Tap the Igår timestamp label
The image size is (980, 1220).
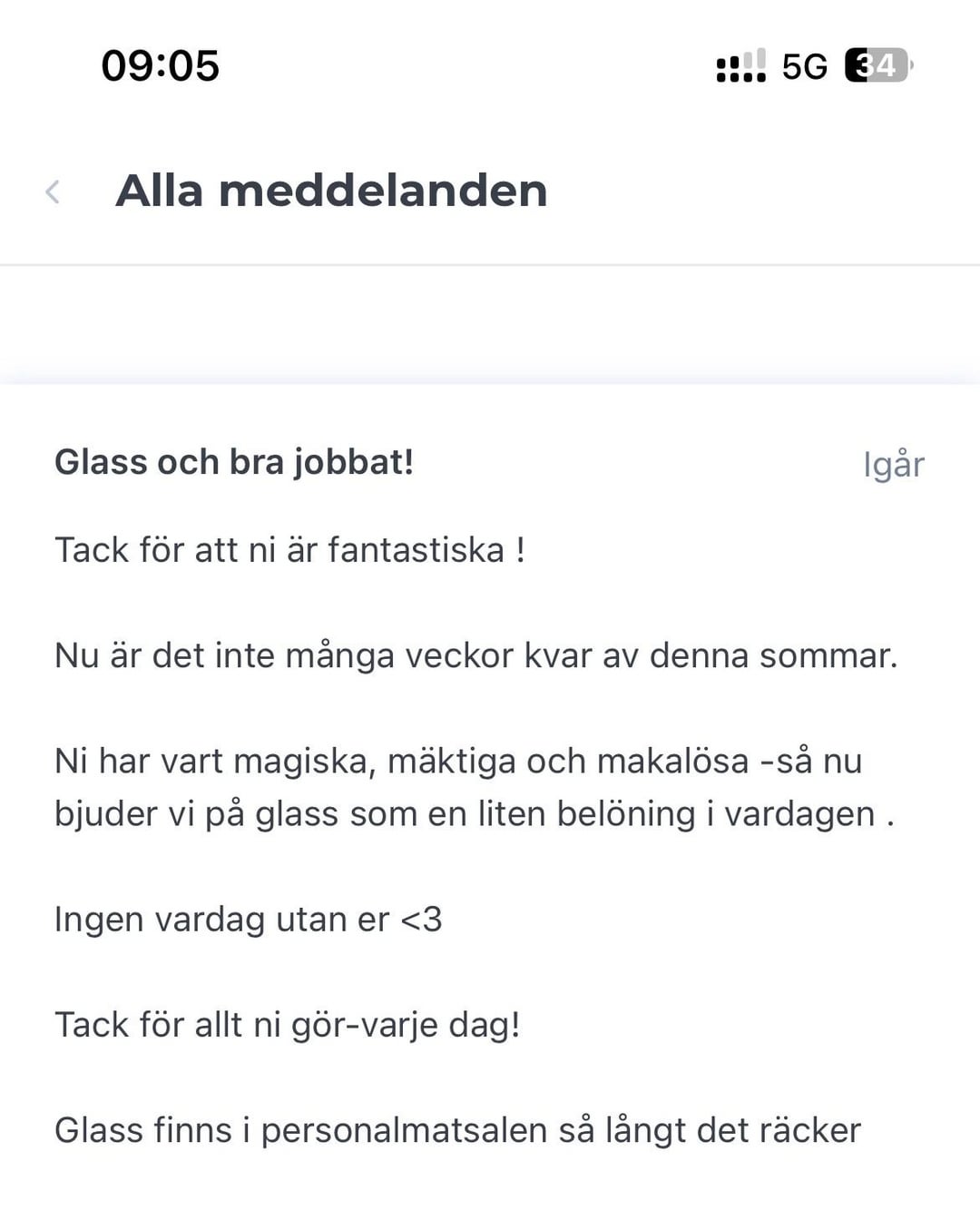tap(893, 465)
